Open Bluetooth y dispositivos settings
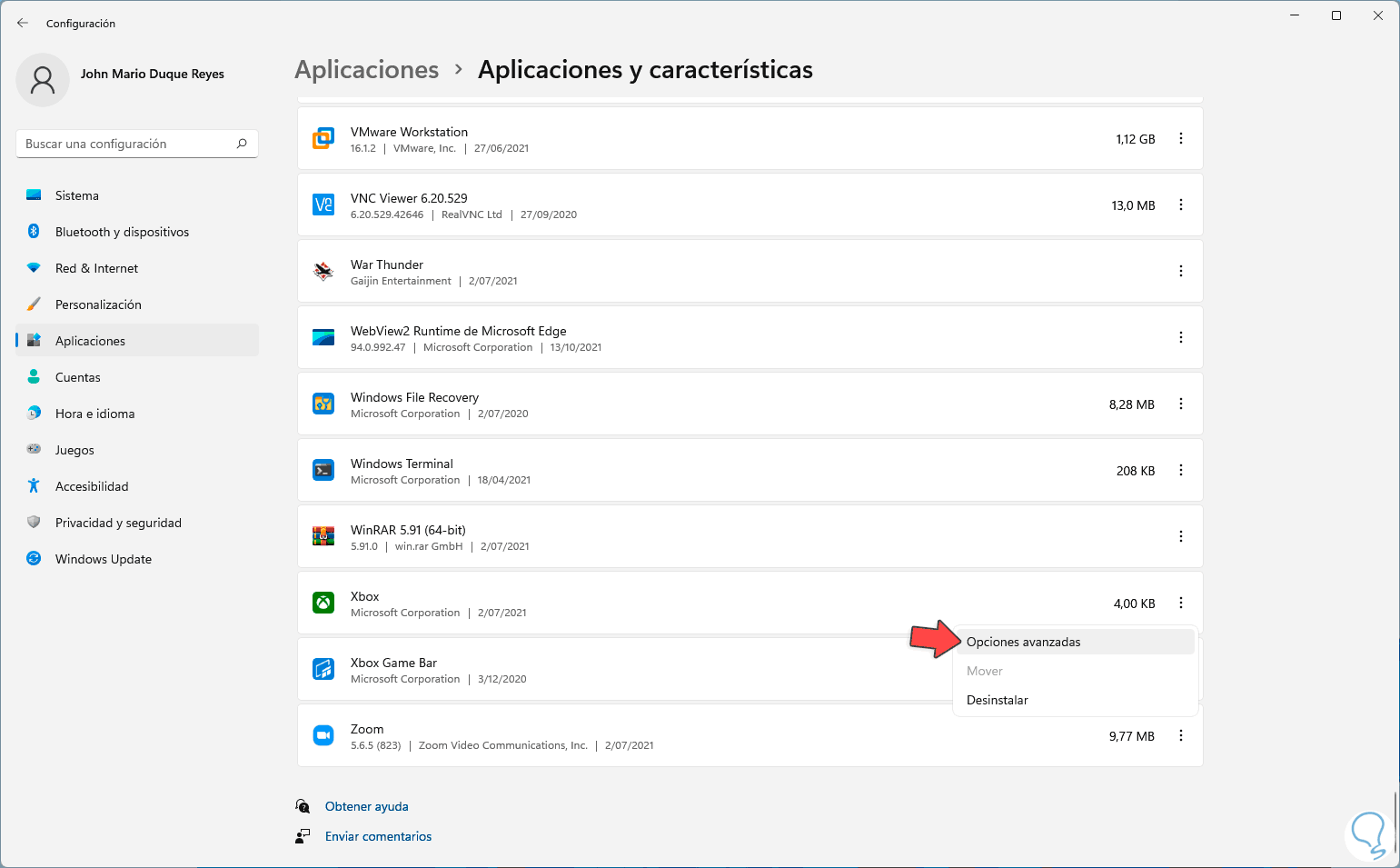Viewport: 1400px width, 868px height. [x=122, y=232]
